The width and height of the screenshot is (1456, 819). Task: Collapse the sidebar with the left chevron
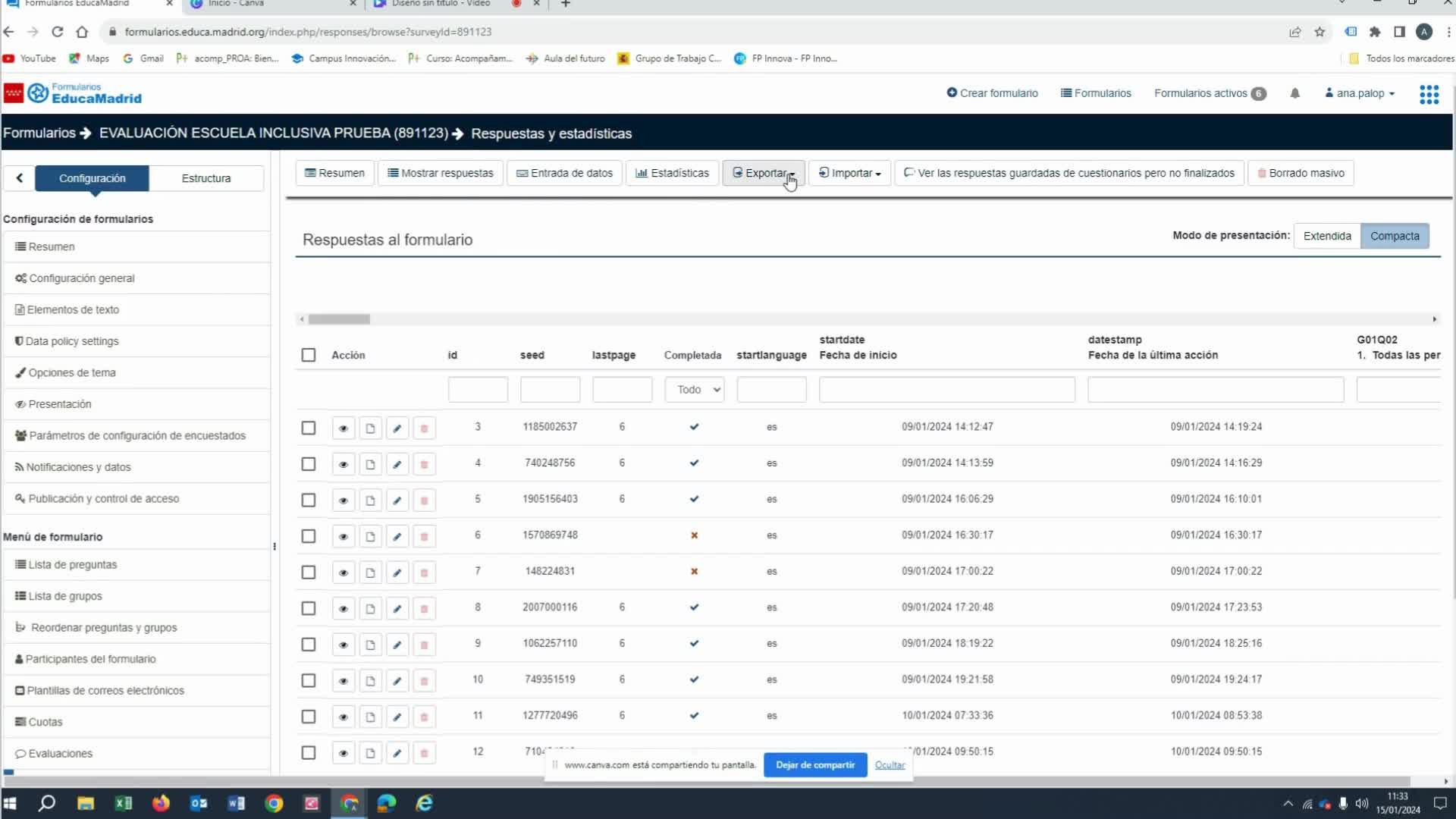click(x=19, y=178)
